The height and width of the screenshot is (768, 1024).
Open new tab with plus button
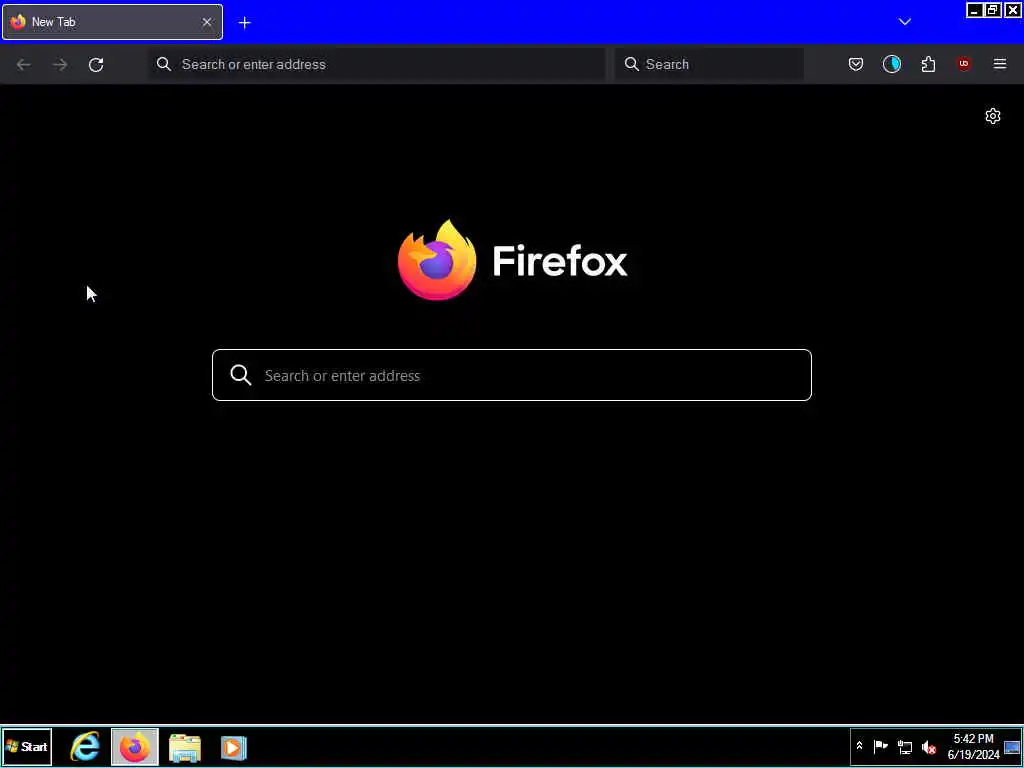pyautogui.click(x=244, y=23)
